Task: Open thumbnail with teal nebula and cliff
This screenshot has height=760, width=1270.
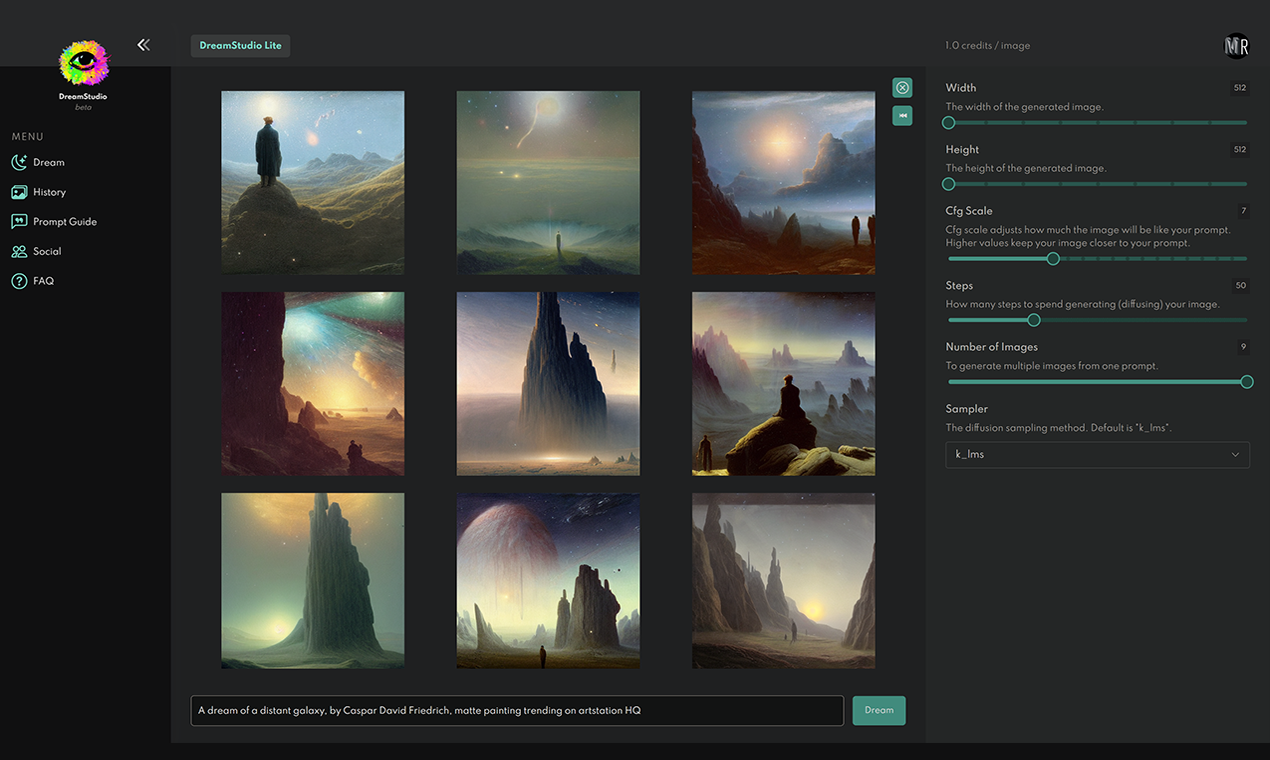Action: (x=313, y=384)
